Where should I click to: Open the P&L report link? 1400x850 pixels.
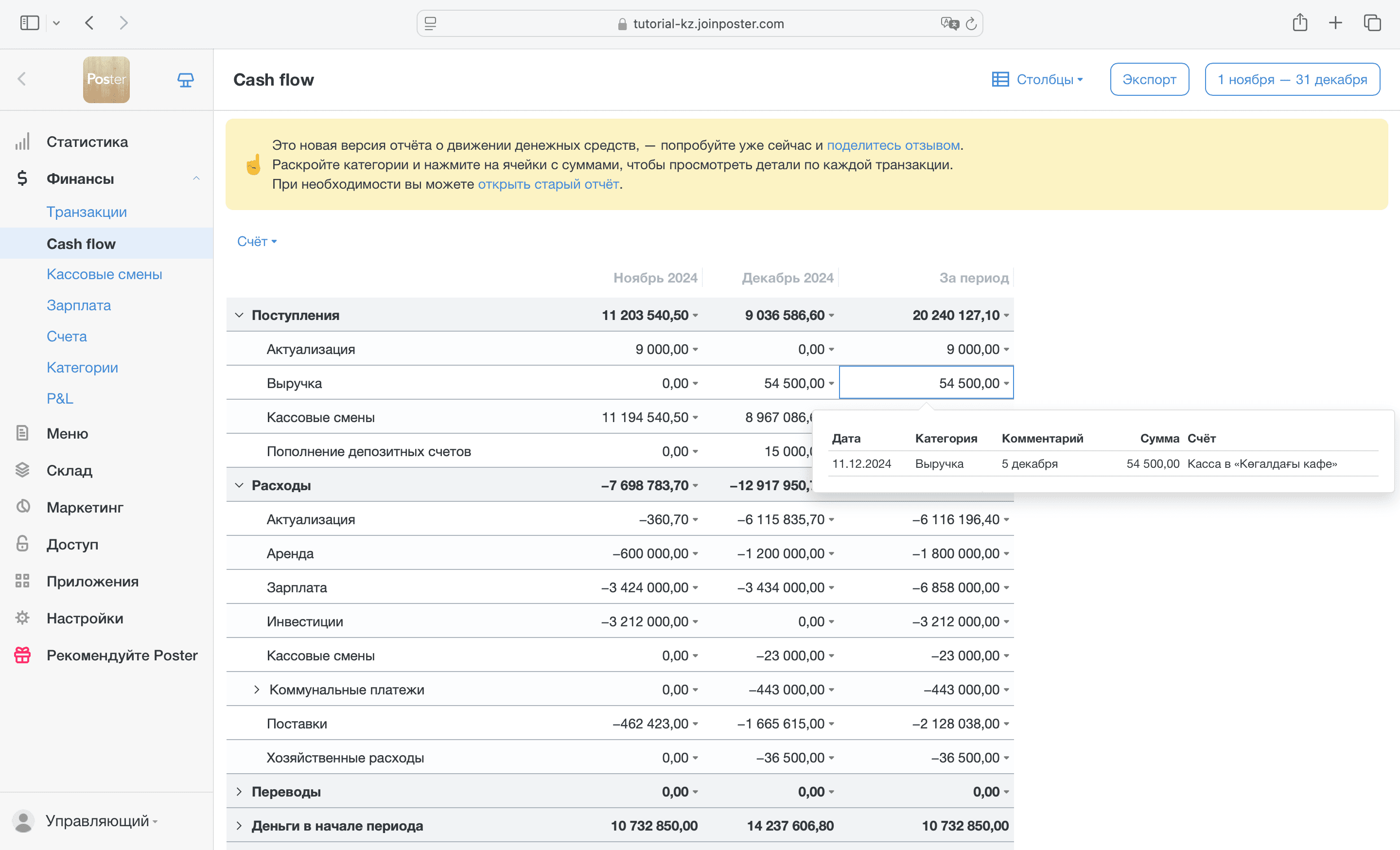tap(60, 398)
